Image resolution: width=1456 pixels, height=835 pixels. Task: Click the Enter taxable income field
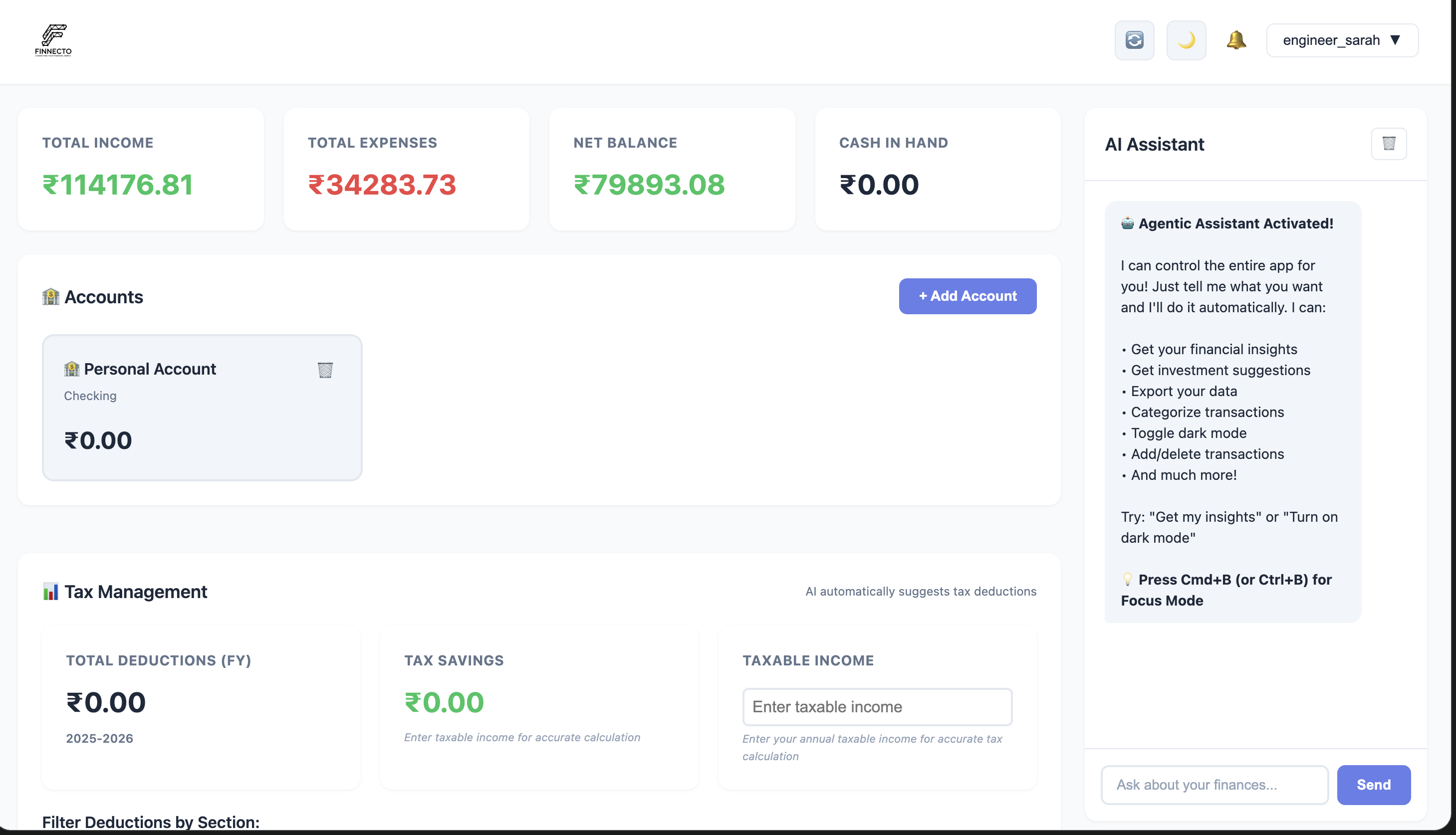point(877,706)
